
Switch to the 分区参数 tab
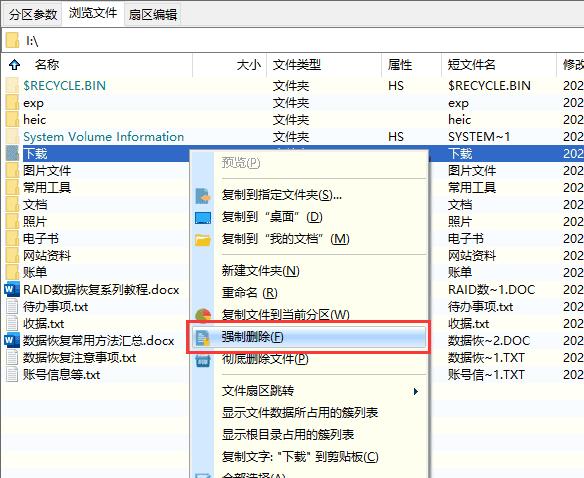coord(33,15)
